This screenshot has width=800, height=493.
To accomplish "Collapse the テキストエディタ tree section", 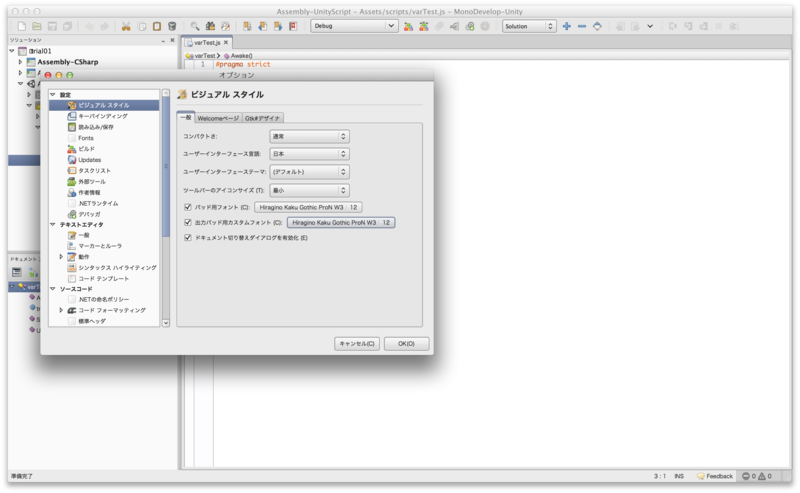I will (x=53, y=224).
